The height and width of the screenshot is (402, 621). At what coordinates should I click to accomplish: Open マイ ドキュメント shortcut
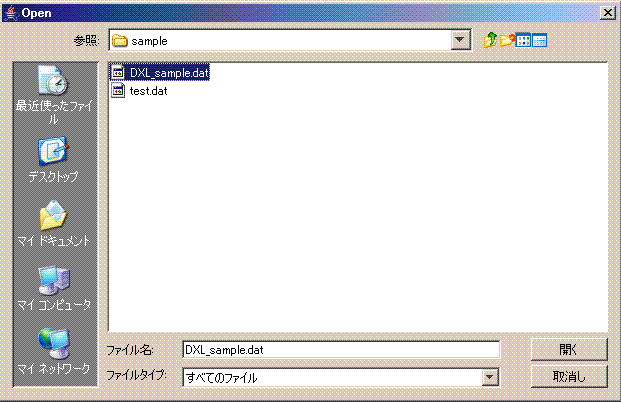coord(54,224)
